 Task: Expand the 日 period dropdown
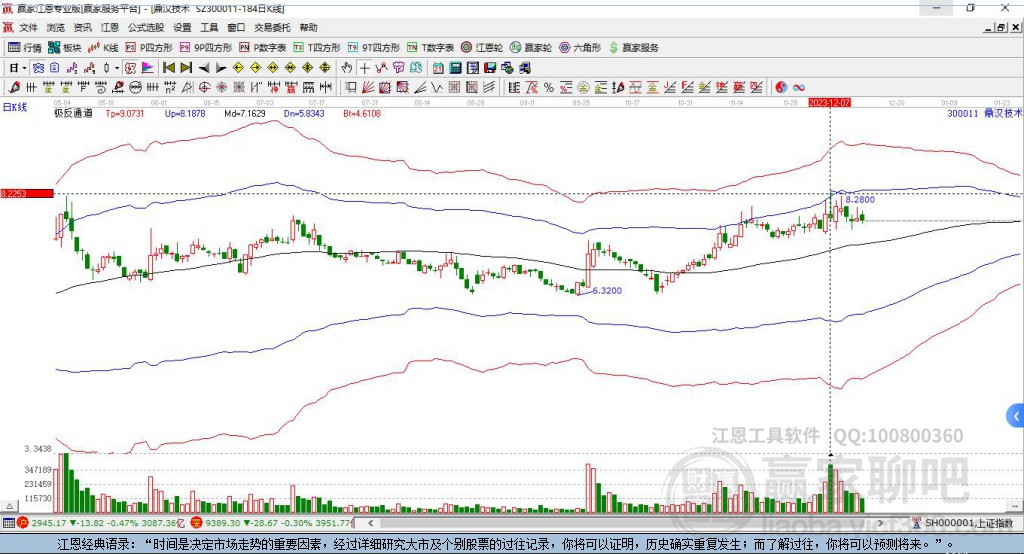coord(24,68)
